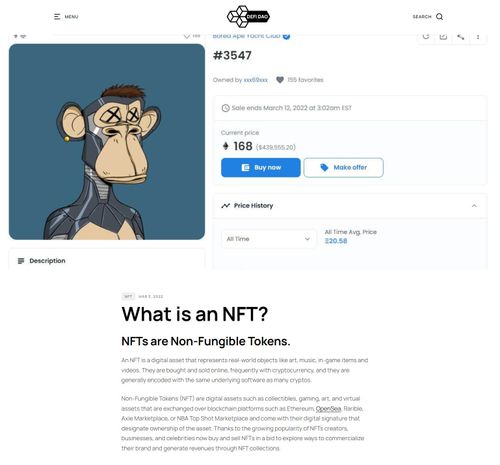Click the MENU label

[x=71, y=17]
